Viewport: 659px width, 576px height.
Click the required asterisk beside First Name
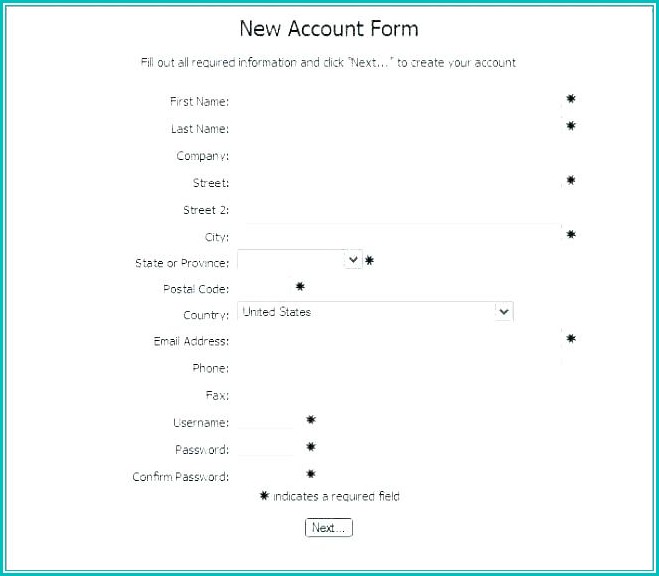coord(571,99)
